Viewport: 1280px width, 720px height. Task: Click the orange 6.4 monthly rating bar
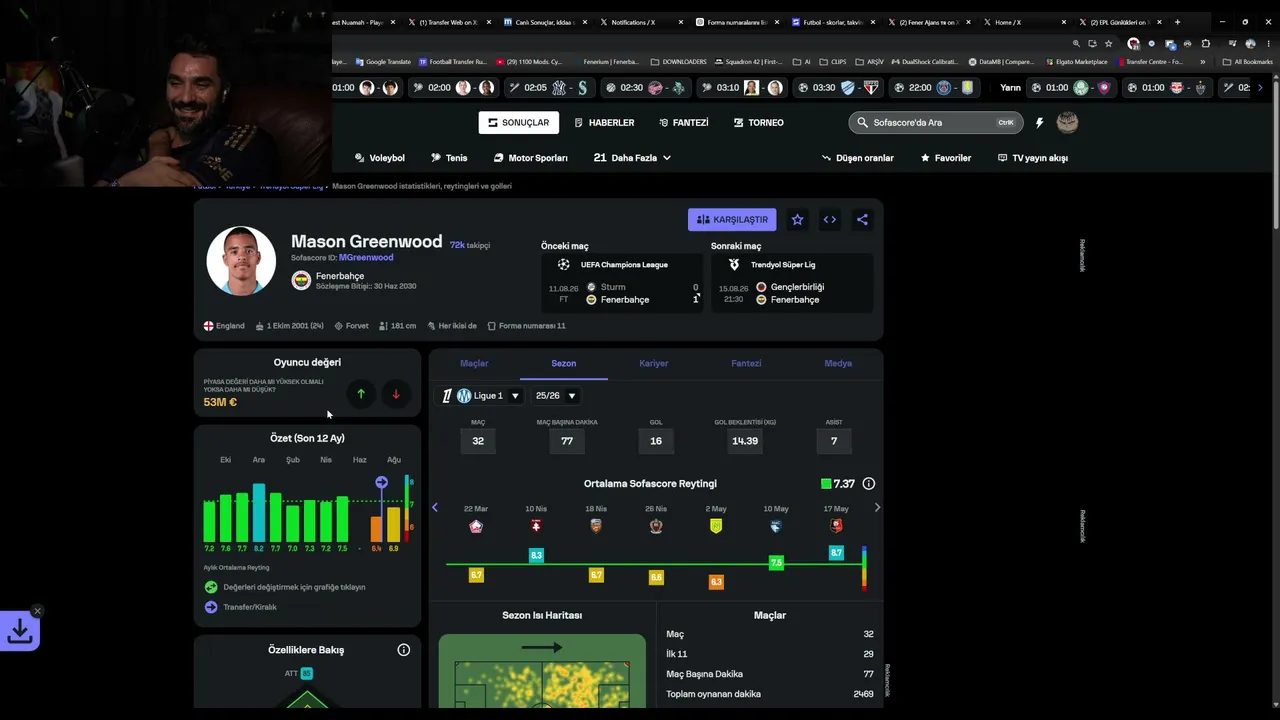pos(376,529)
